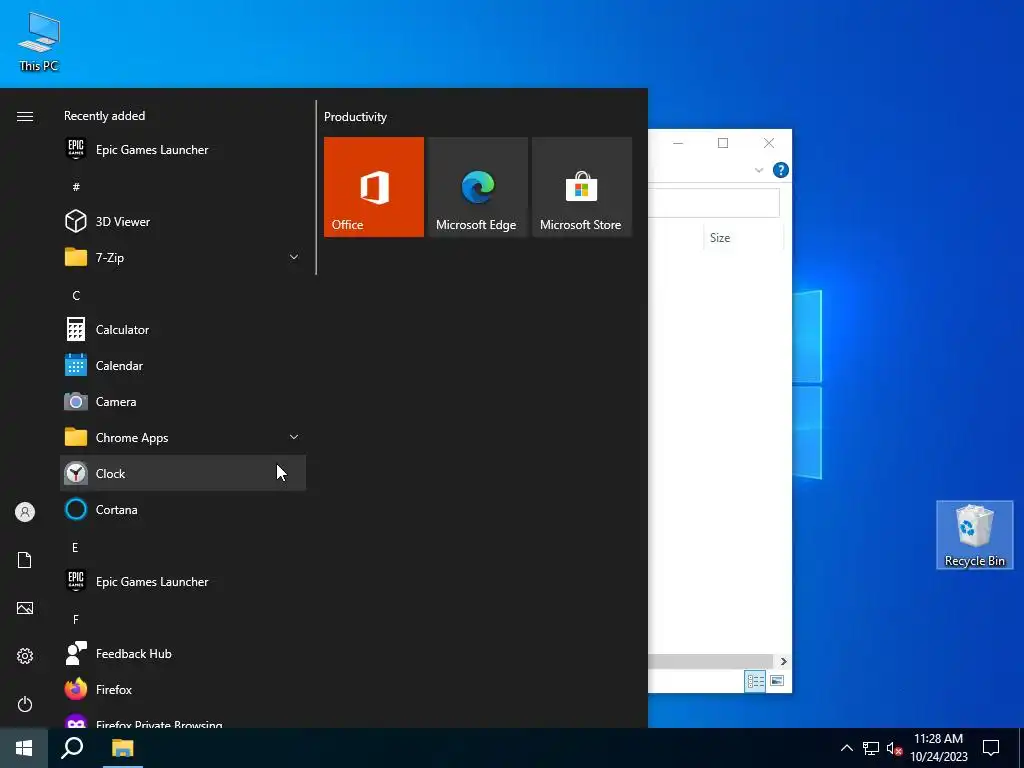Image resolution: width=1024 pixels, height=768 pixels.
Task: Jump to the C letter group
Action: [x=76, y=295]
